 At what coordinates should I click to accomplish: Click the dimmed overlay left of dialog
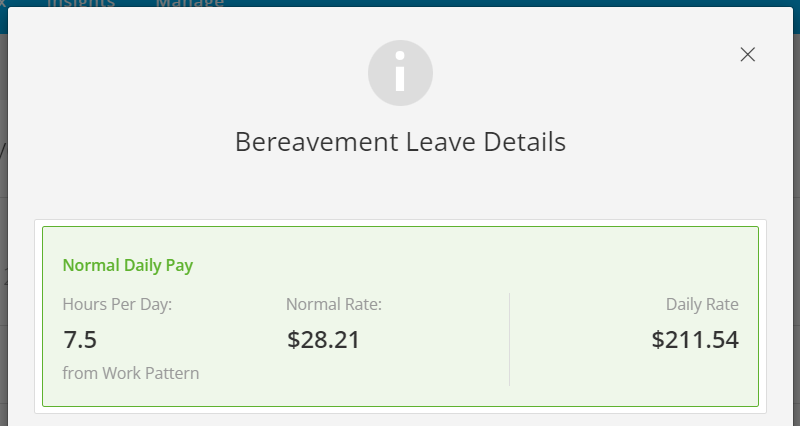tap(4, 230)
